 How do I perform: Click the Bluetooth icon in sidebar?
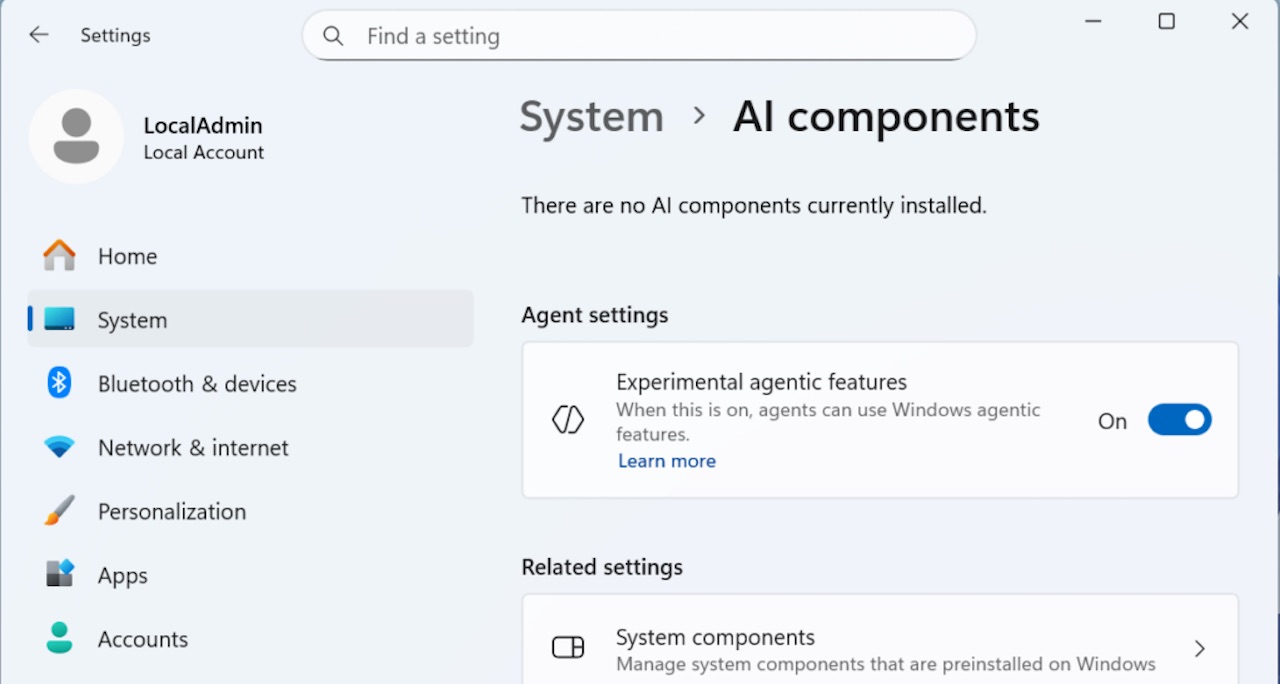coord(59,383)
